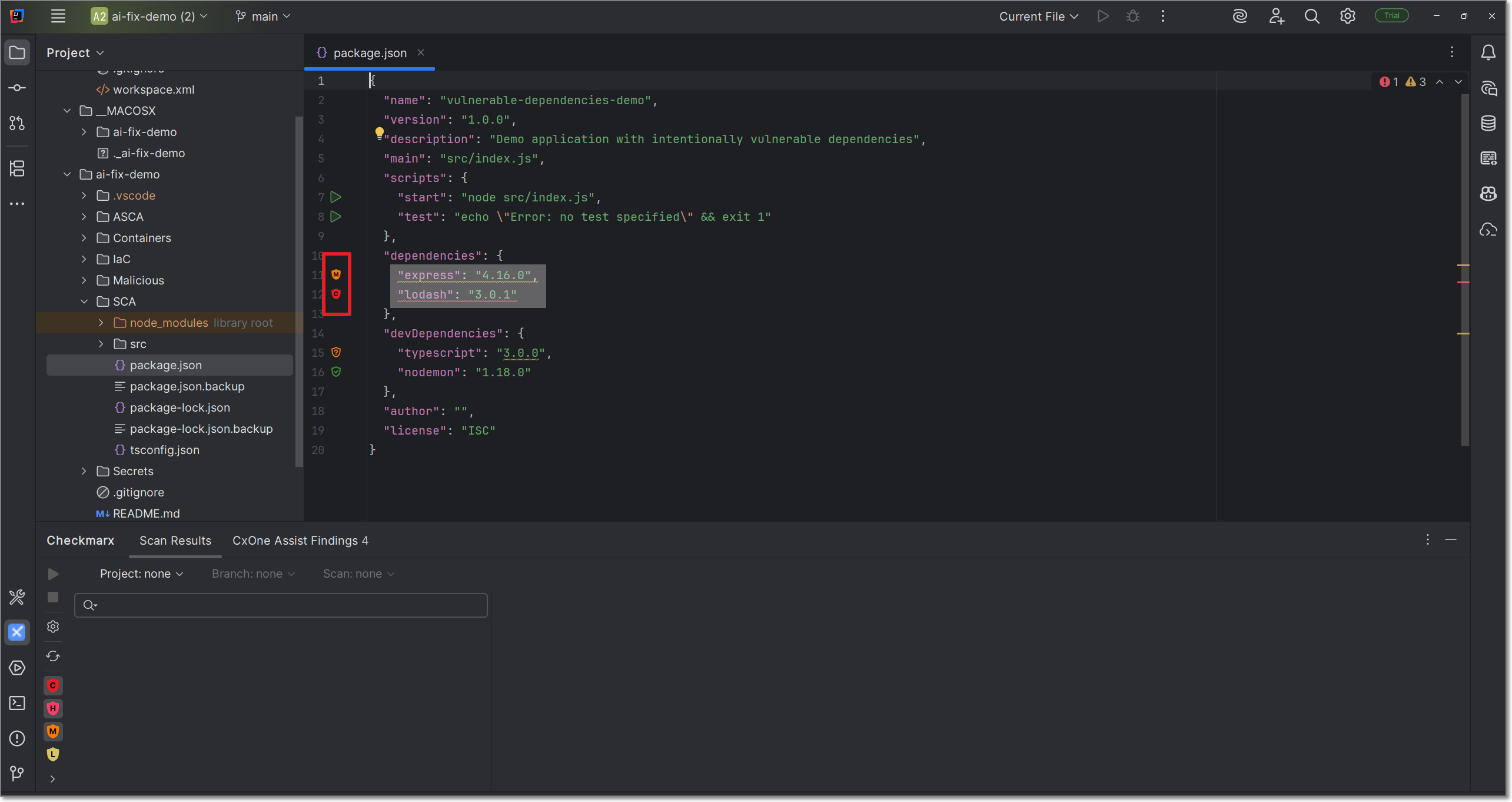Screen dimensions: 1512x802
Task: Toggle the High severity filter
Action: coord(53,708)
